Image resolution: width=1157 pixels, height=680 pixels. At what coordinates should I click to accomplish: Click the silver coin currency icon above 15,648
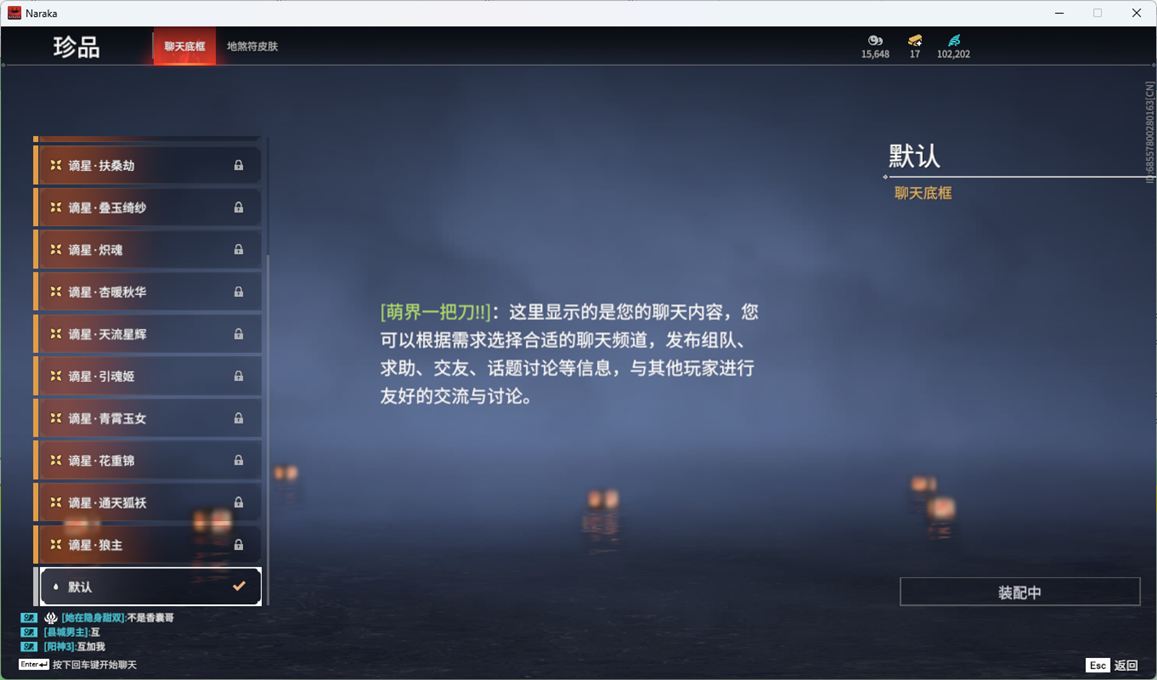875,40
